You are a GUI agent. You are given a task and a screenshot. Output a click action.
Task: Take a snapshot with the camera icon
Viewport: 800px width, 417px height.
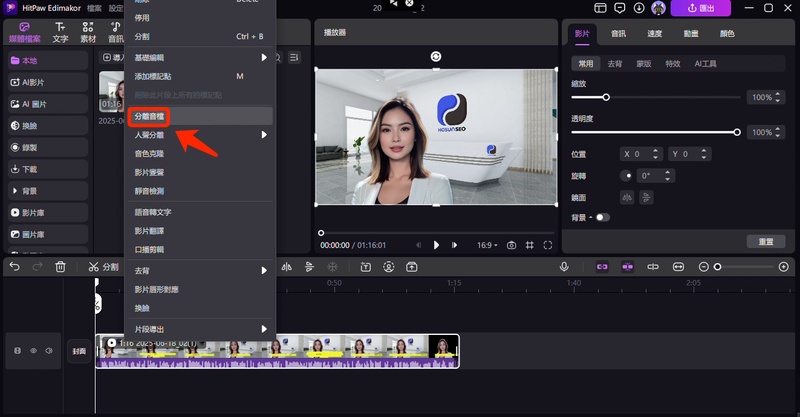tap(511, 245)
